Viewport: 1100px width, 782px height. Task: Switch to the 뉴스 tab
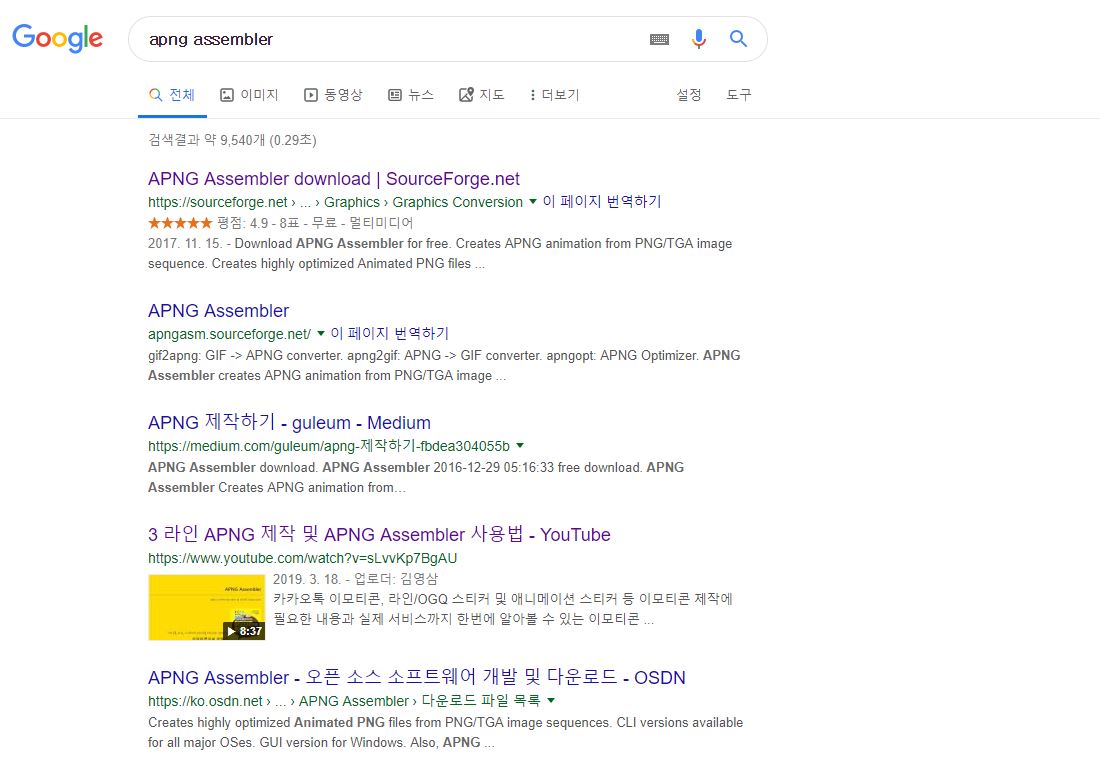coord(411,95)
